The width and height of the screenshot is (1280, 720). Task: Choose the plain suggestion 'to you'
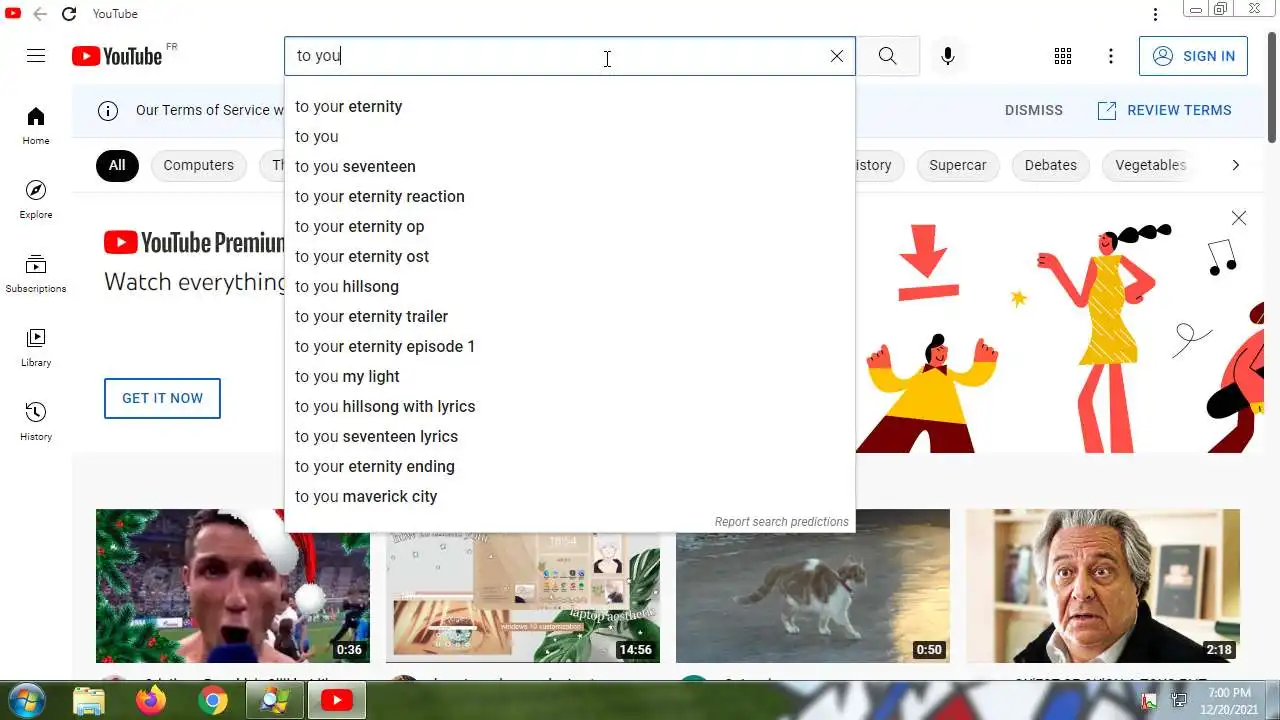(570, 137)
